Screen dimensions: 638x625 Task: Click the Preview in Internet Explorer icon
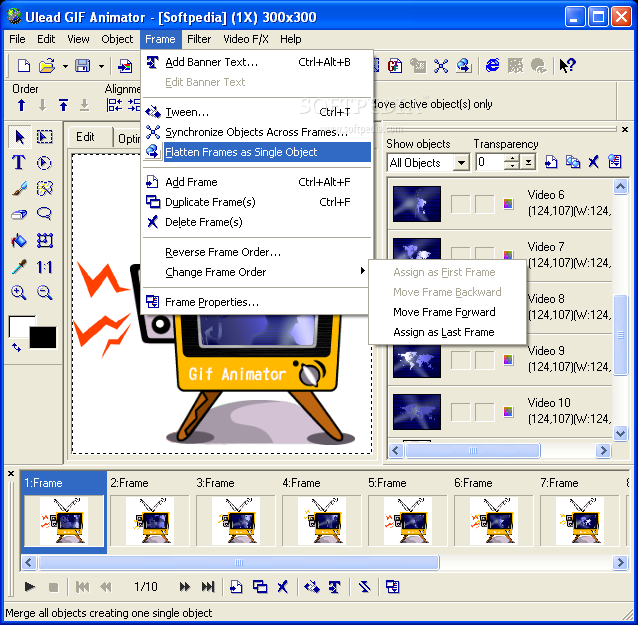point(492,65)
